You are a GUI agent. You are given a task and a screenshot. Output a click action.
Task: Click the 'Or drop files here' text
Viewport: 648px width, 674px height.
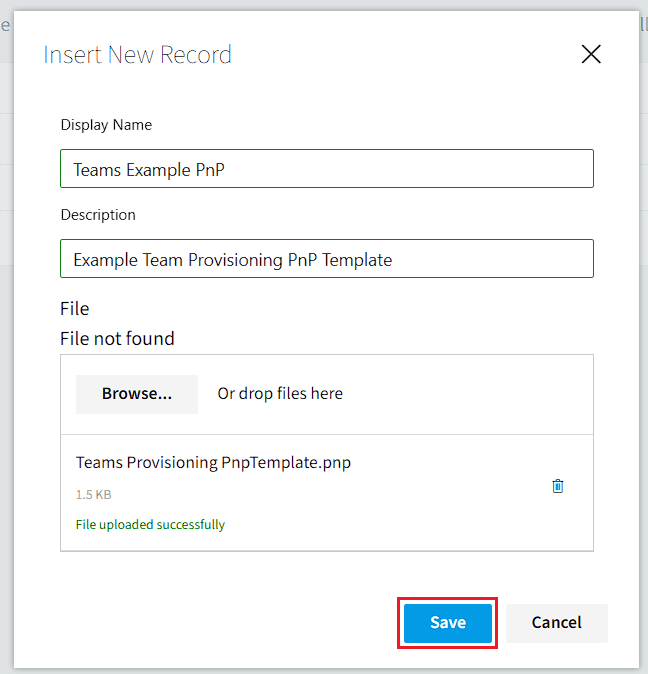[280, 394]
